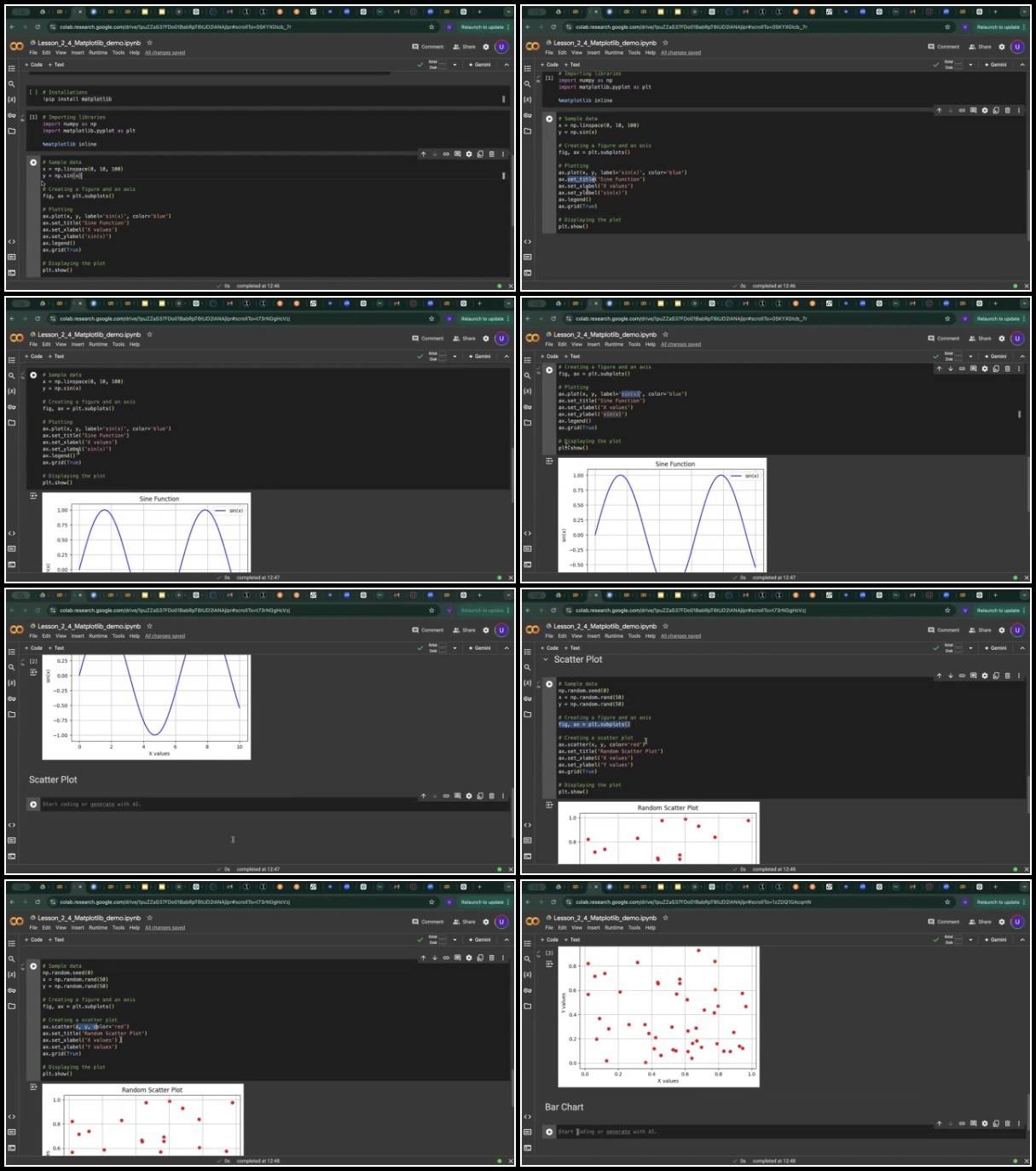
Task: Open the Relaunch to update menu dots in the Bar Chart panel
Action: pyautogui.click(x=1024, y=901)
